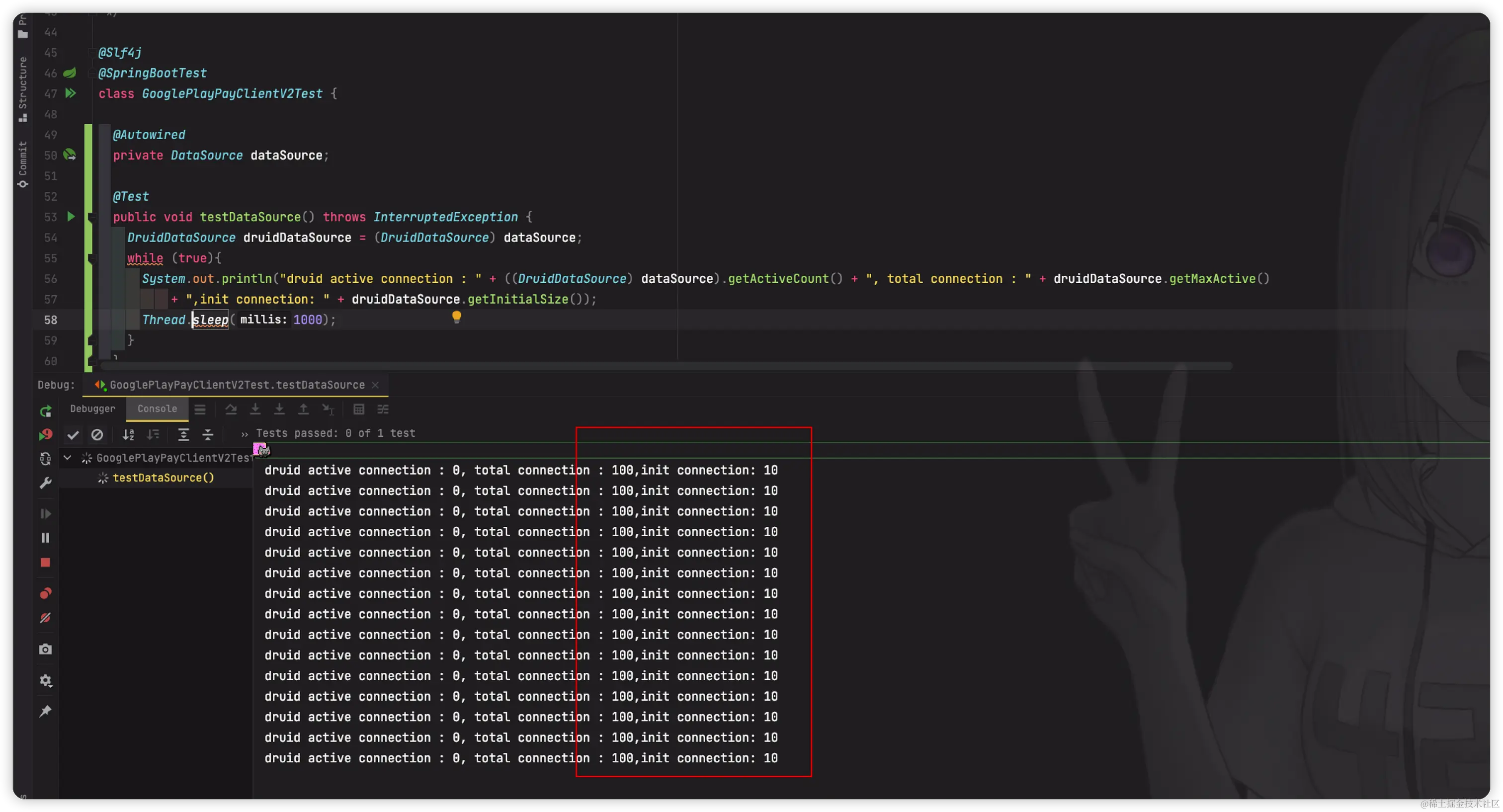Click the Rerun test icon
The width and height of the screenshot is (1503, 812).
tap(46, 411)
